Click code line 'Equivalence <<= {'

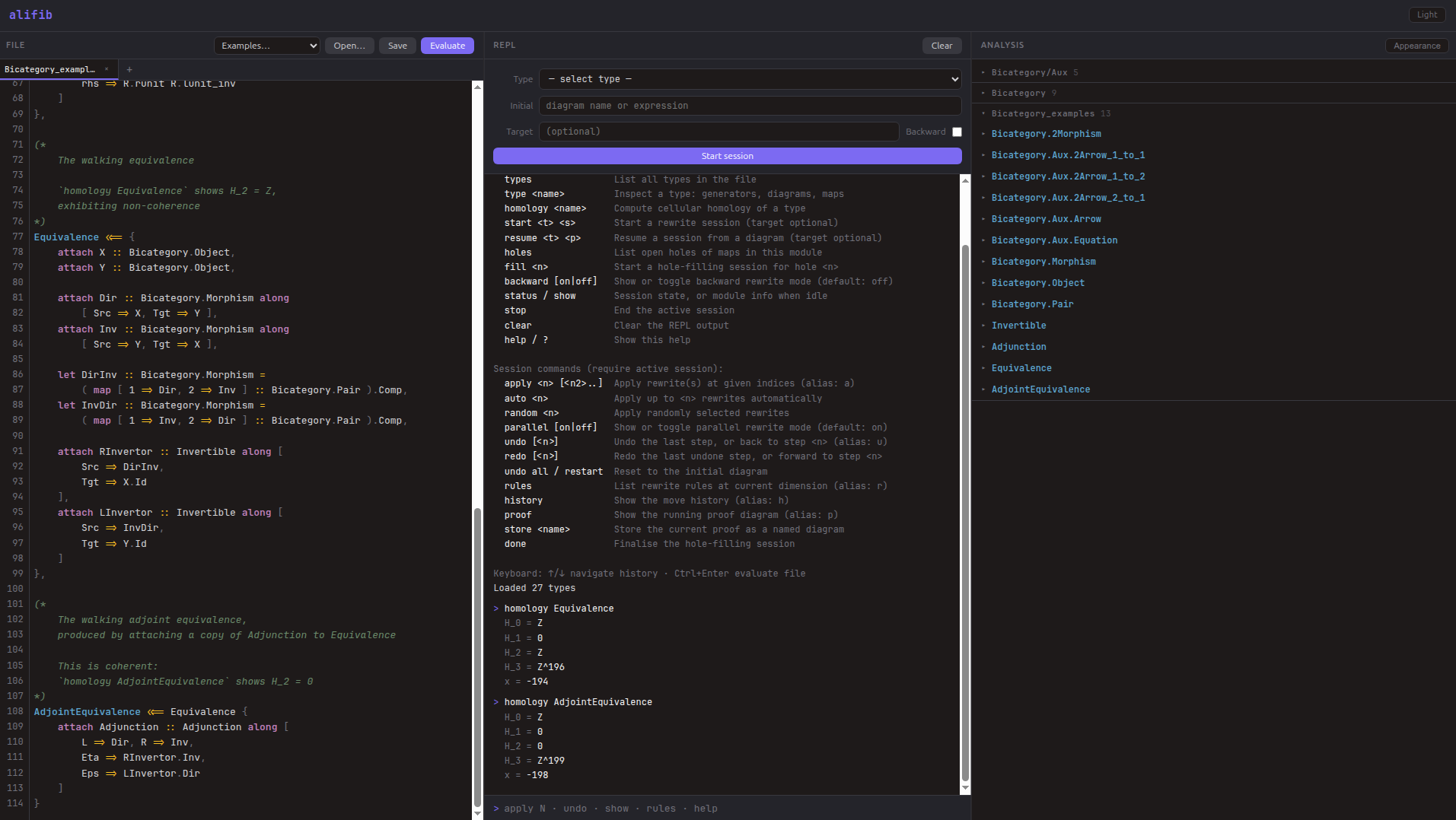tap(84, 237)
